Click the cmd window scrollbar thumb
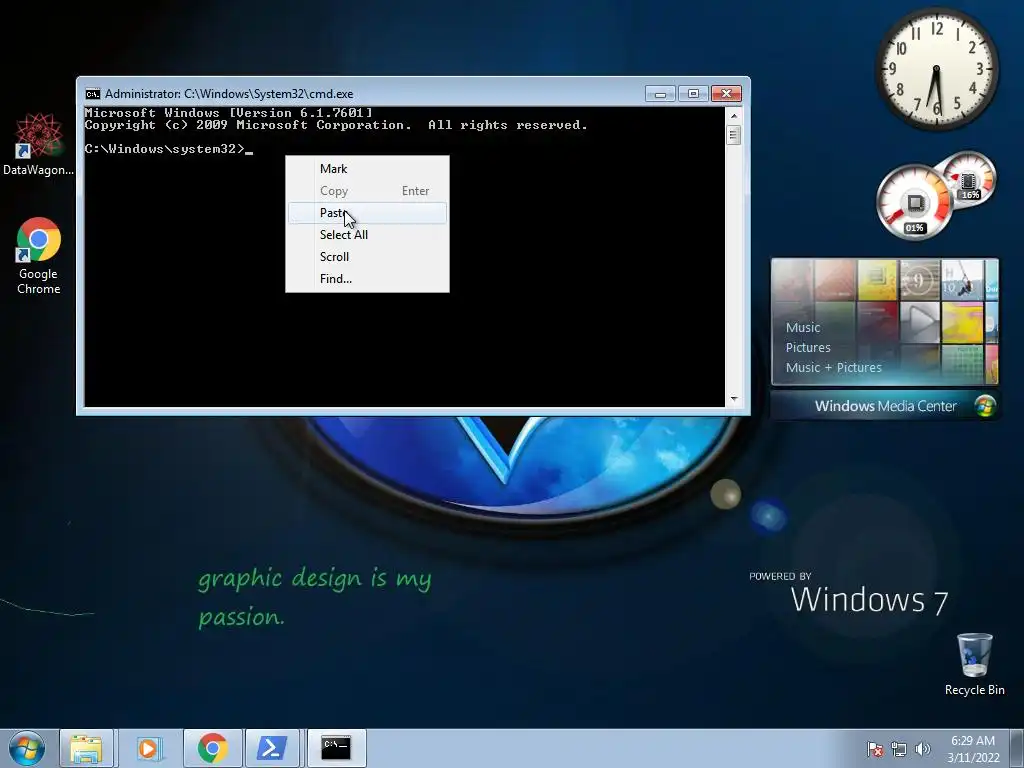The image size is (1024, 768). (734, 135)
